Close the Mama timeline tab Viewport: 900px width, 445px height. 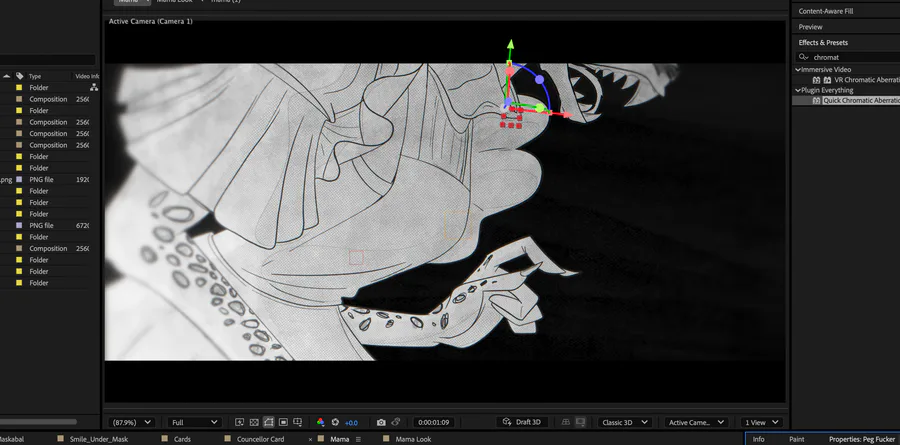pyautogui.click(x=311, y=439)
